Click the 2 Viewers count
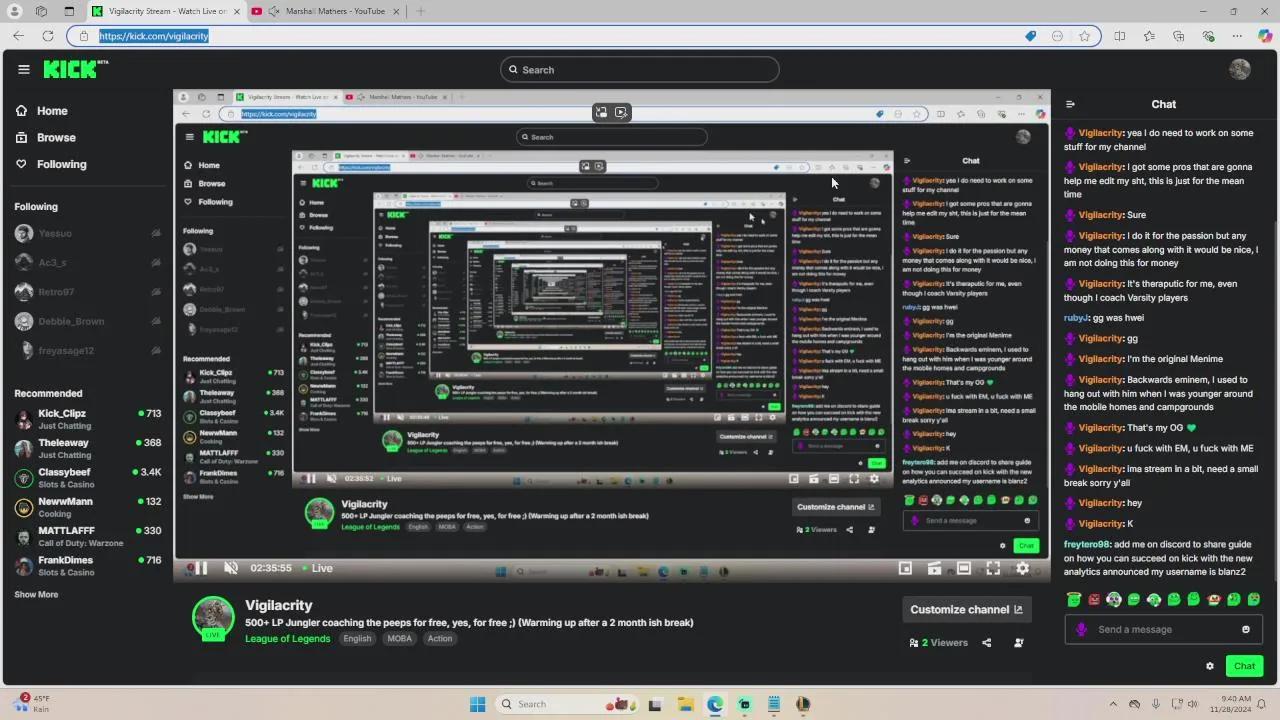 point(938,643)
